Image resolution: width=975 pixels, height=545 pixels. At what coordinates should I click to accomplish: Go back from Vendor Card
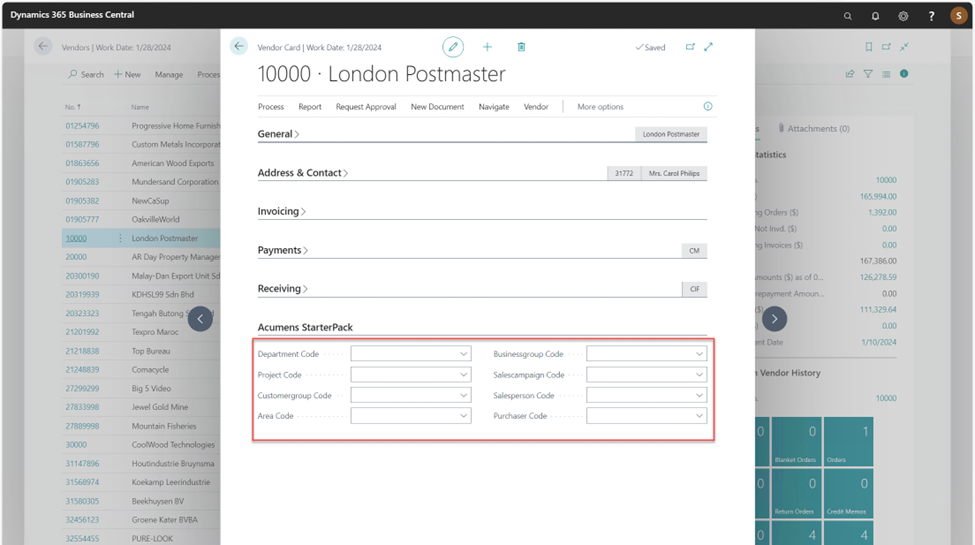pos(239,46)
